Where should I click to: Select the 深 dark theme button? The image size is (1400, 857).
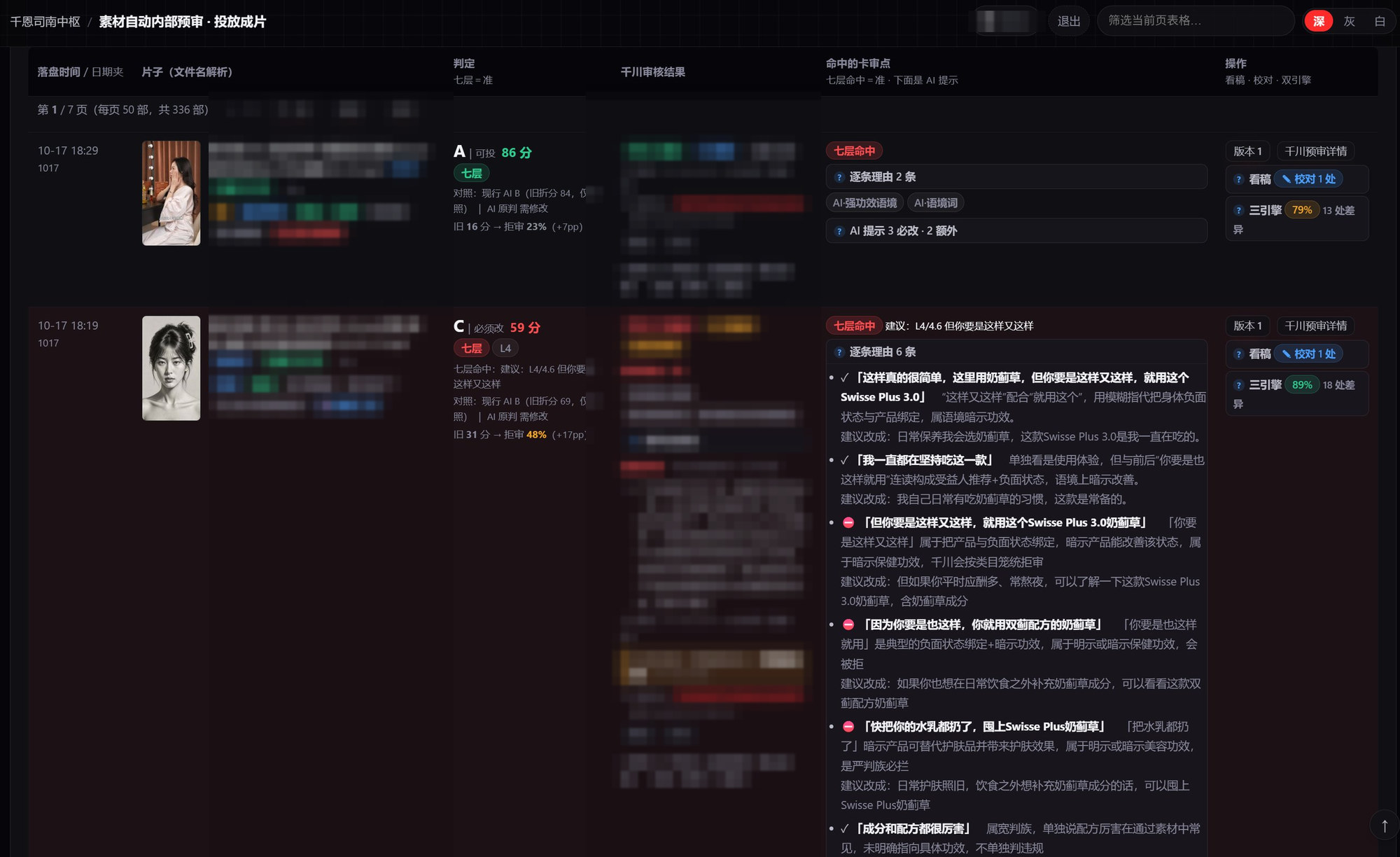pyautogui.click(x=1319, y=21)
